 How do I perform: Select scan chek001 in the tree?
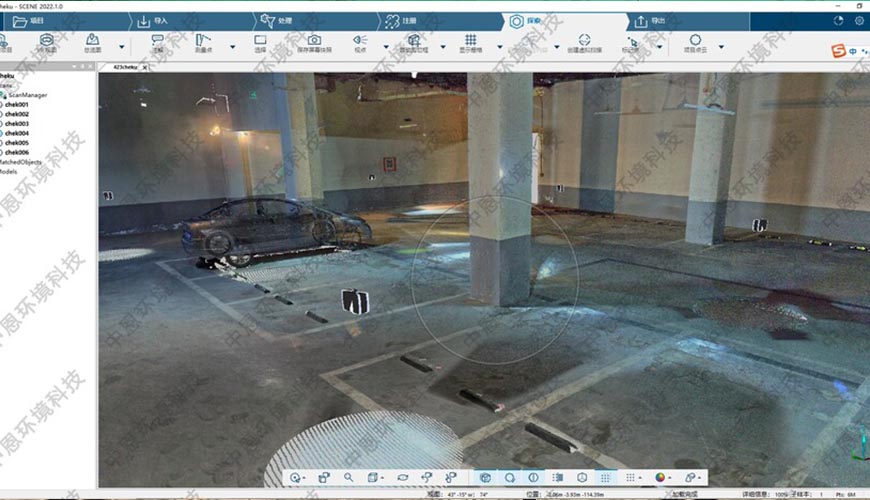pyautogui.click(x=17, y=104)
